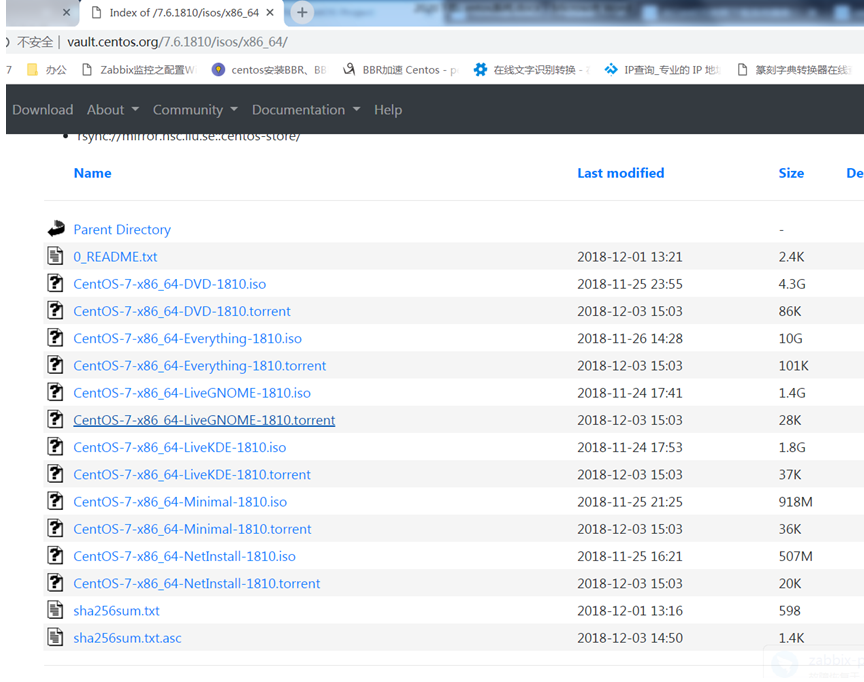Click the 不安全 site security indicator

tap(35, 42)
